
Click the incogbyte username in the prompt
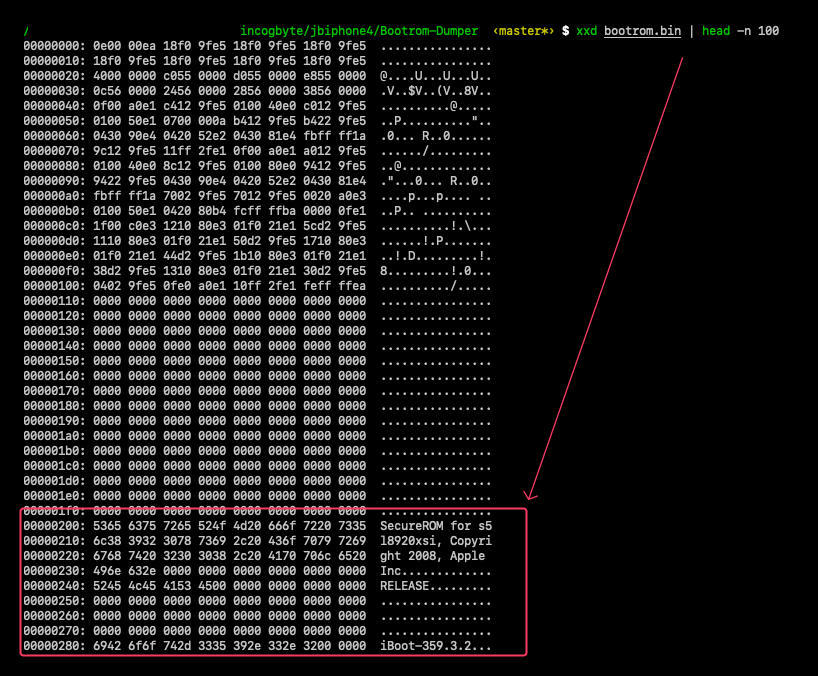pyautogui.click(x=270, y=30)
